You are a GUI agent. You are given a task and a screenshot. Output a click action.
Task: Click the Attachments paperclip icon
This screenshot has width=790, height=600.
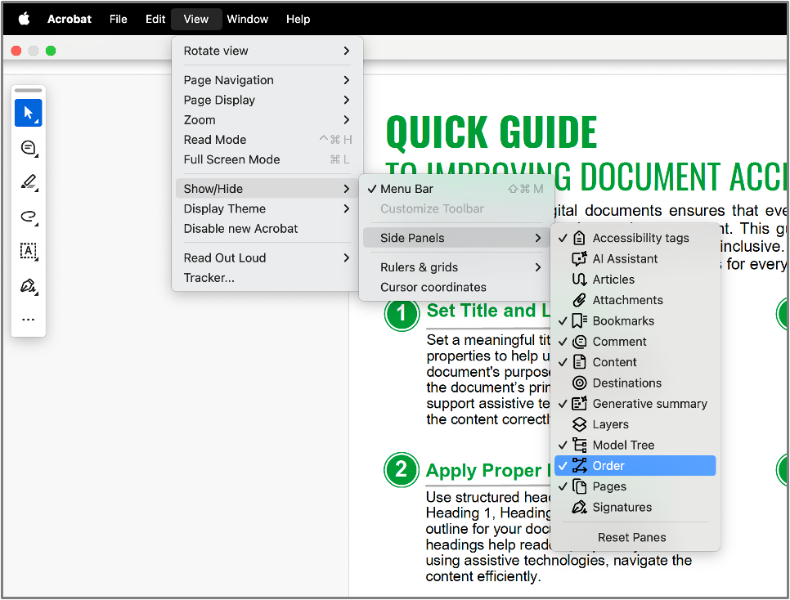click(x=579, y=300)
